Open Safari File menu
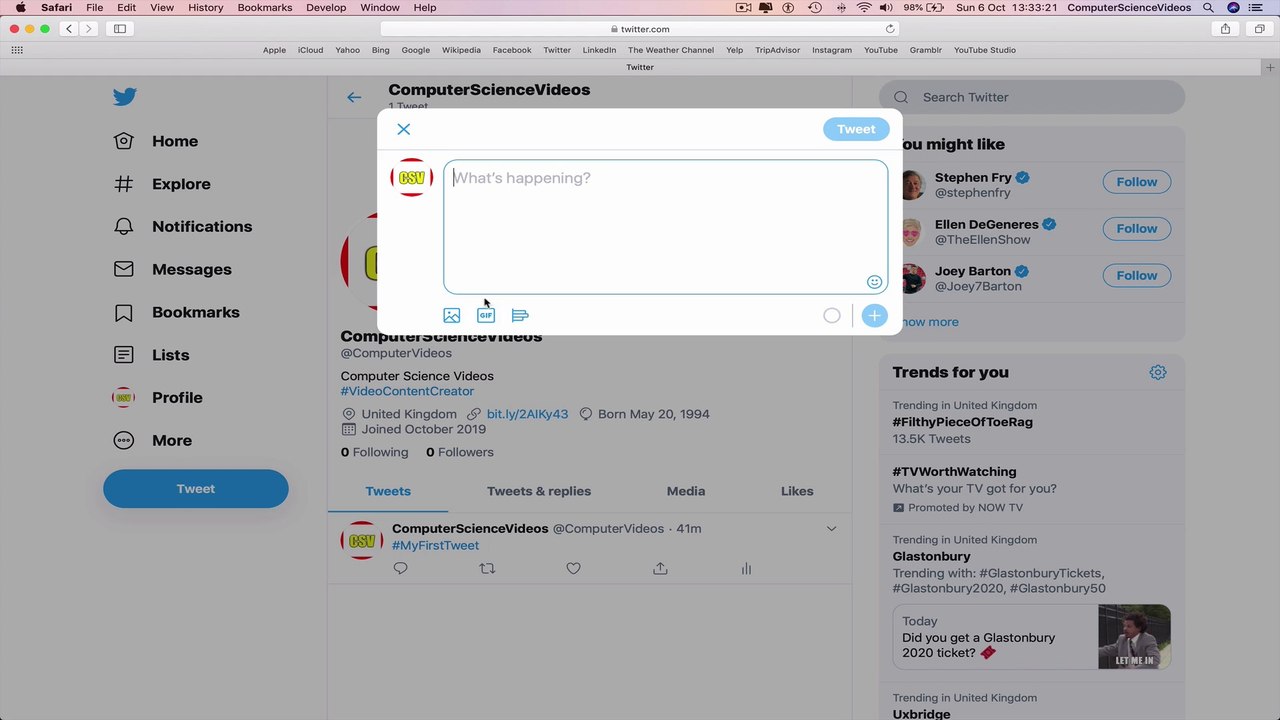This screenshot has width=1280, height=720. pos(95,8)
